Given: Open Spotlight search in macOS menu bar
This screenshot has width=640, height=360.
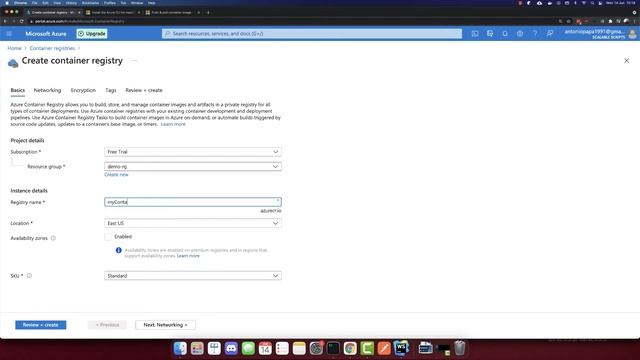Looking at the screenshot, I should click(592, 3).
